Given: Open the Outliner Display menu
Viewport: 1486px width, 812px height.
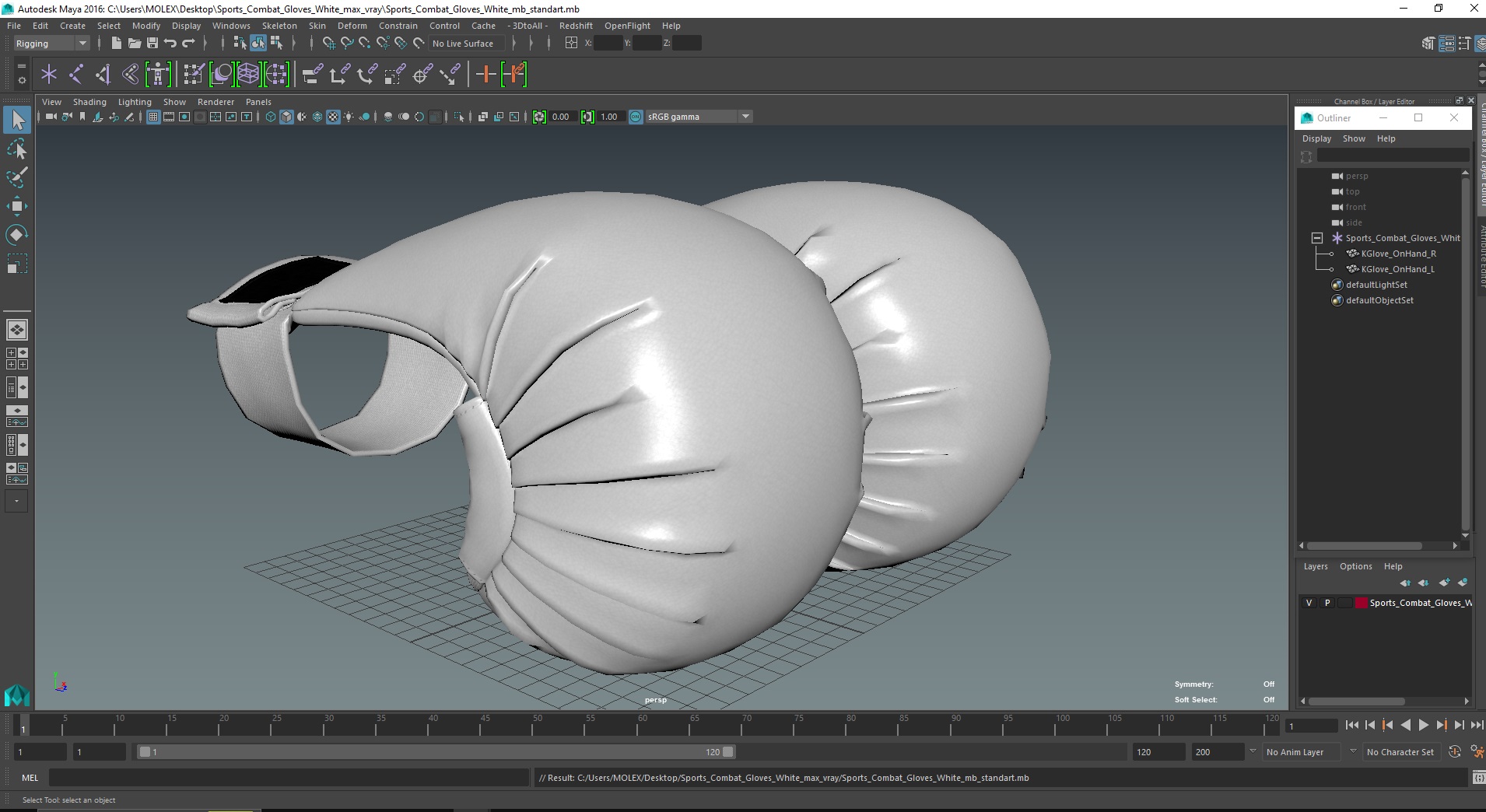Looking at the screenshot, I should point(1316,138).
